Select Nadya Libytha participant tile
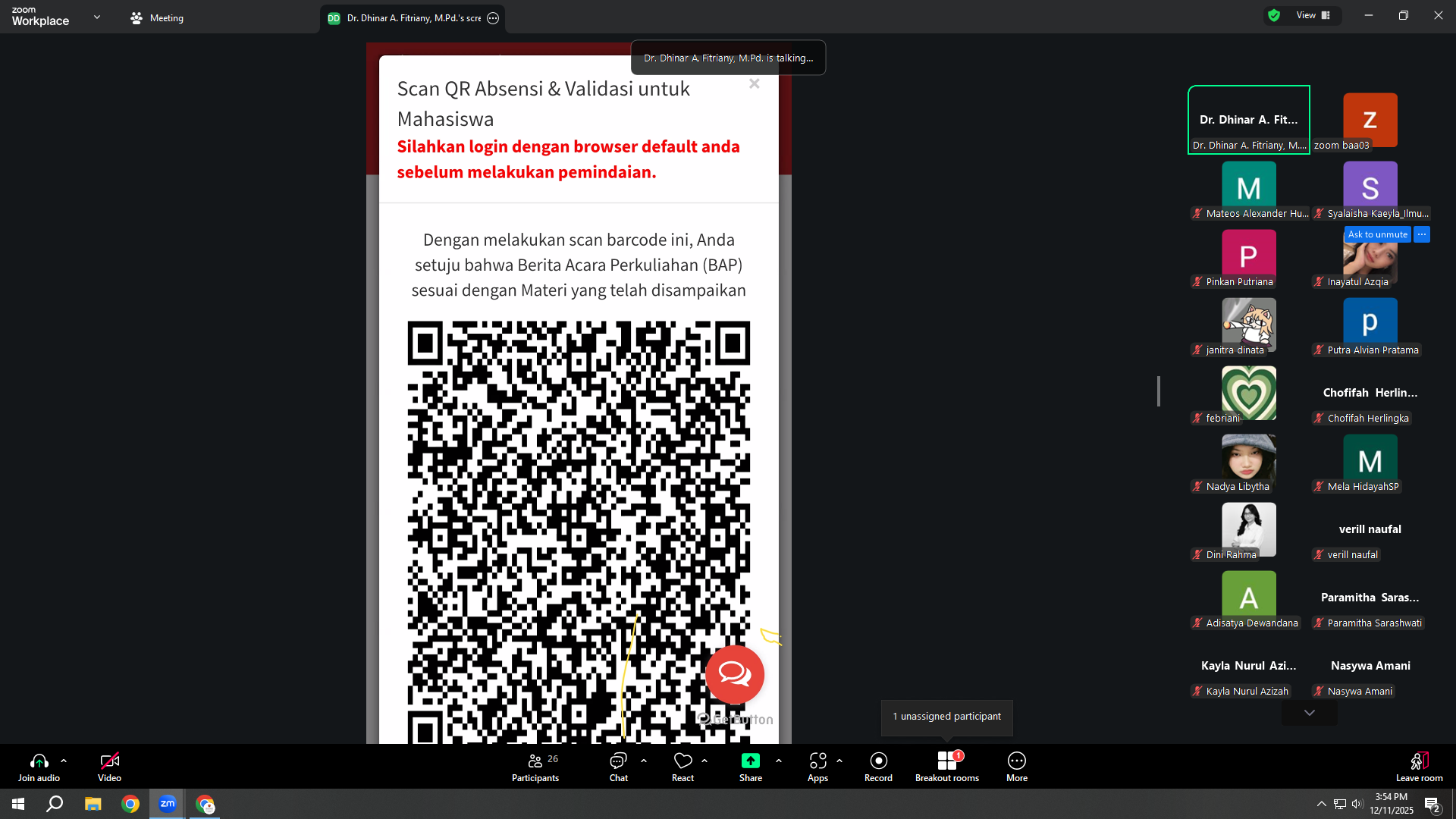The width and height of the screenshot is (1456, 819). [x=1248, y=461]
